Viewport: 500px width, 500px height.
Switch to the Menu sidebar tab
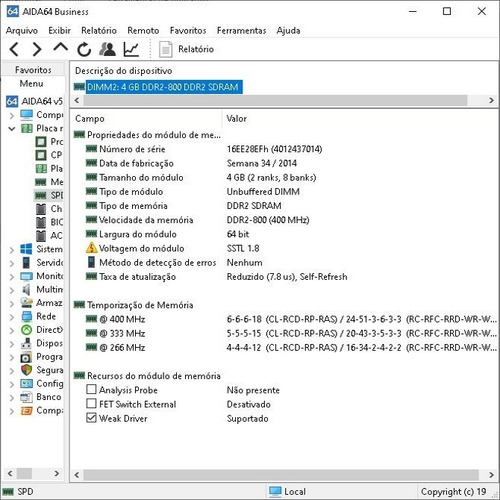[32, 83]
